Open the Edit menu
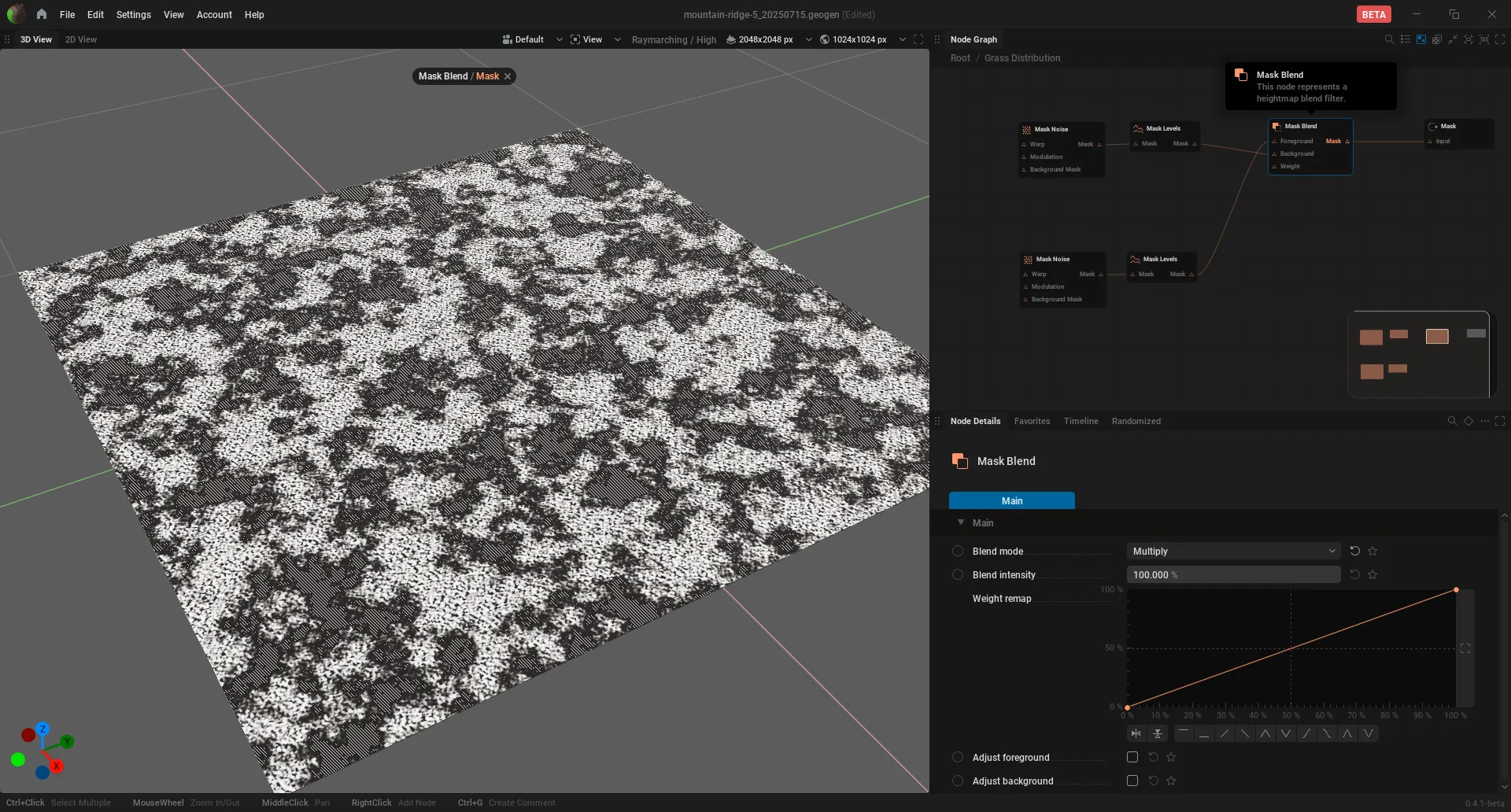 click(x=95, y=14)
